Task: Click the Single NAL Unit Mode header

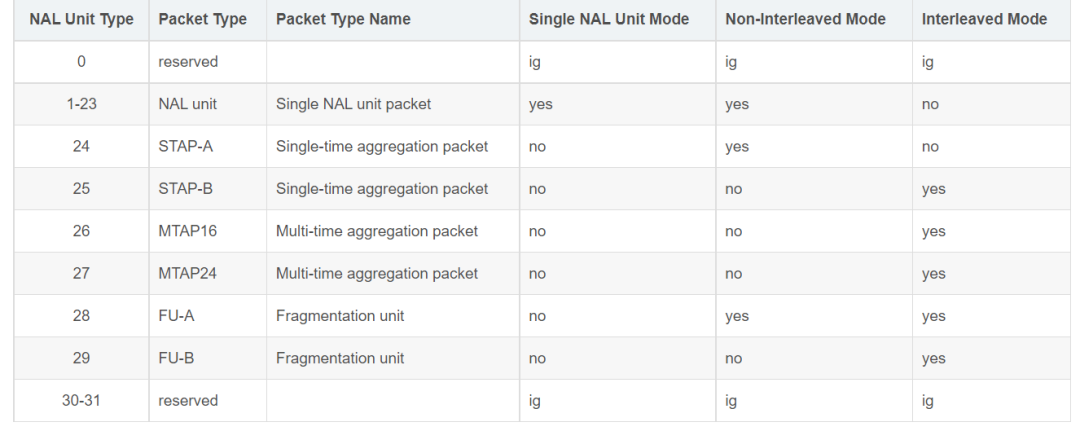Action: 608,20
